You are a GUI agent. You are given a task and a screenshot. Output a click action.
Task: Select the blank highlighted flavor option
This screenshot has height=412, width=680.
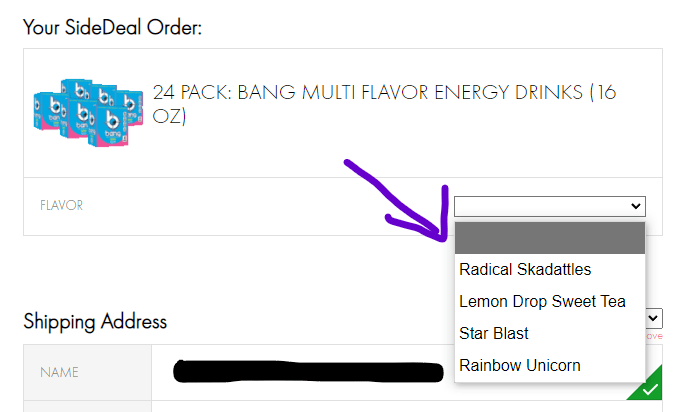pos(549,238)
